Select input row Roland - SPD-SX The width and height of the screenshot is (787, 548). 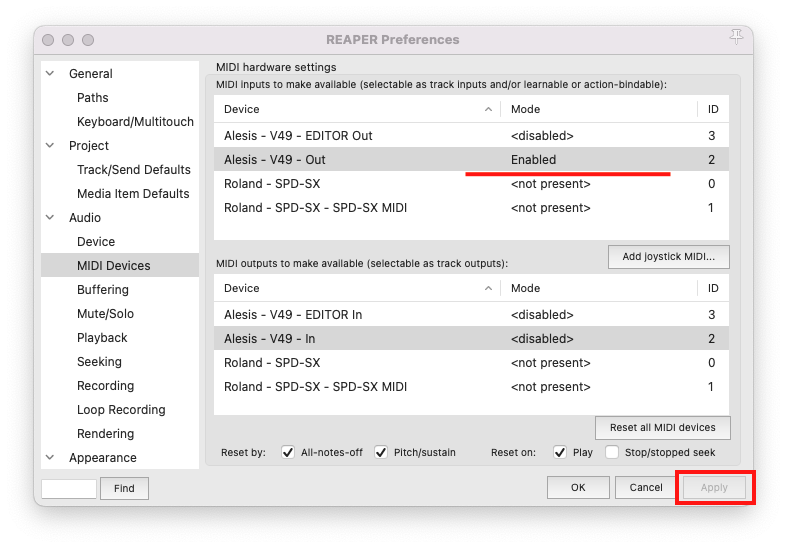click(471, 184)
